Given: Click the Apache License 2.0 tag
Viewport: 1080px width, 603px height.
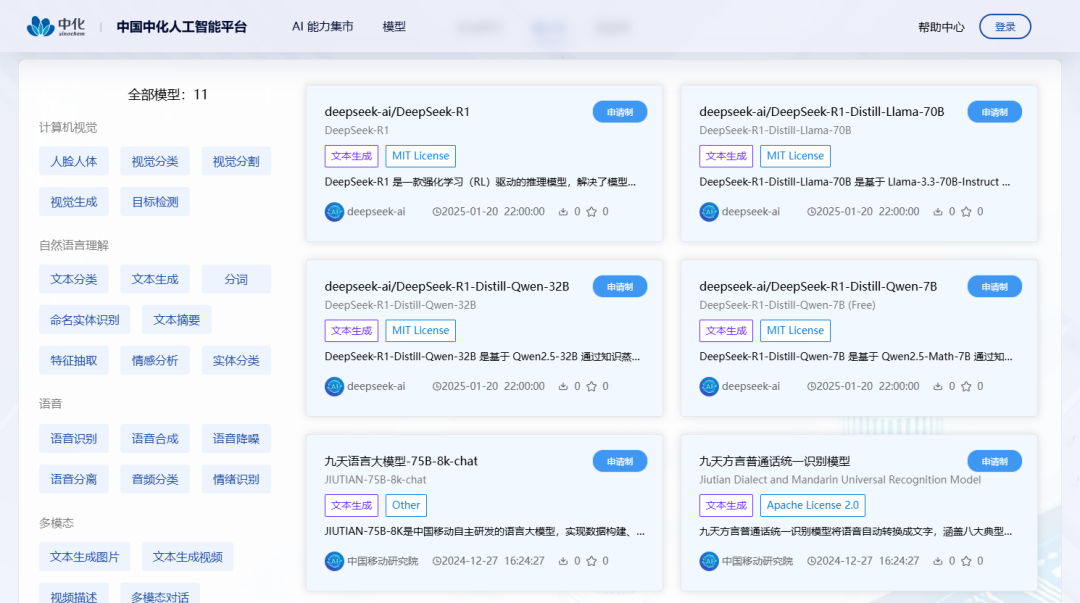Looking at the screenshot, I should (x=812, y=505).
